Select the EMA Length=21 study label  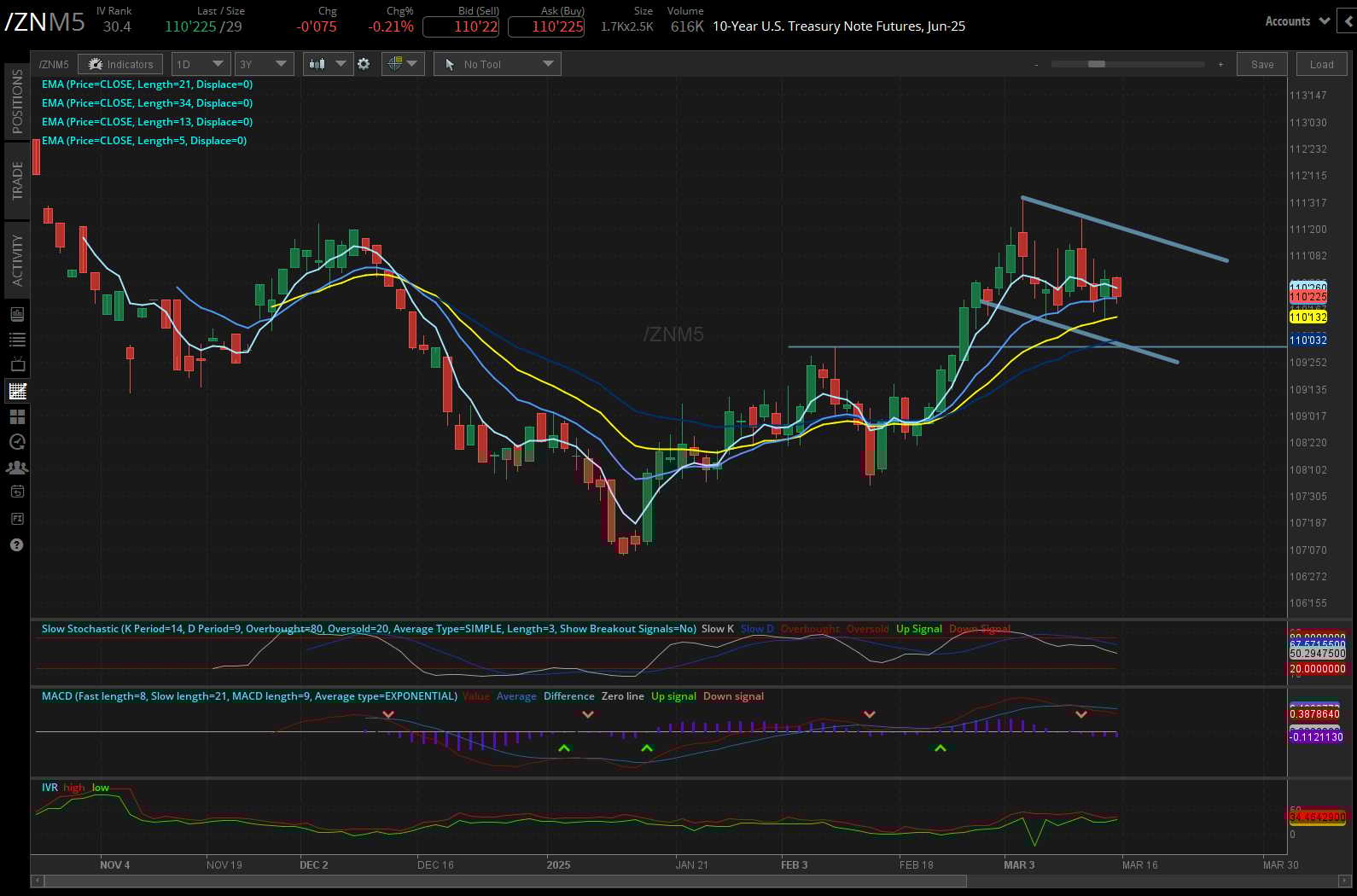147,84
